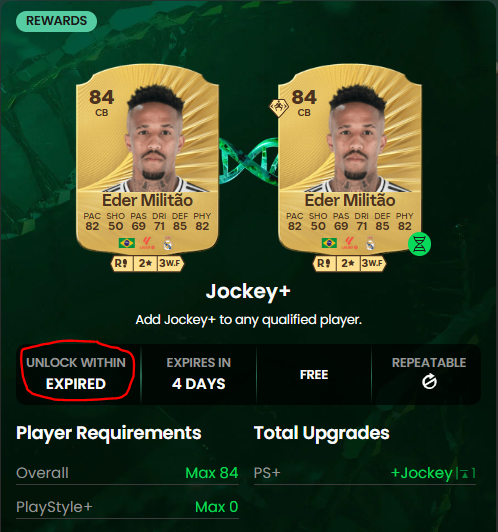Click the Jockey+ playstyle diamond icon

(279, 108)
